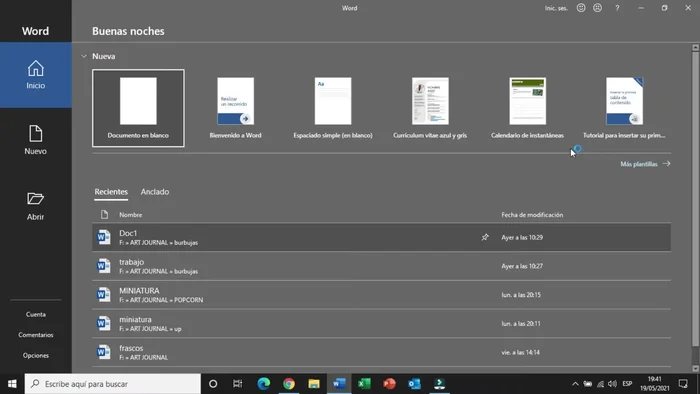Collapse the Nueva section chevron
The image size is (700, 394).
pyautogui.click(x=83, y=56)
